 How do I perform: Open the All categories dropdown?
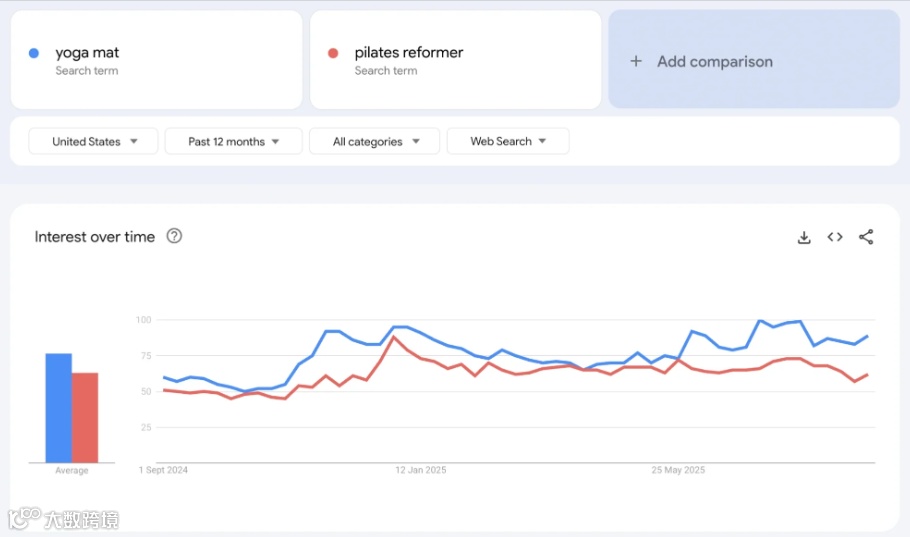click(374, 142)
